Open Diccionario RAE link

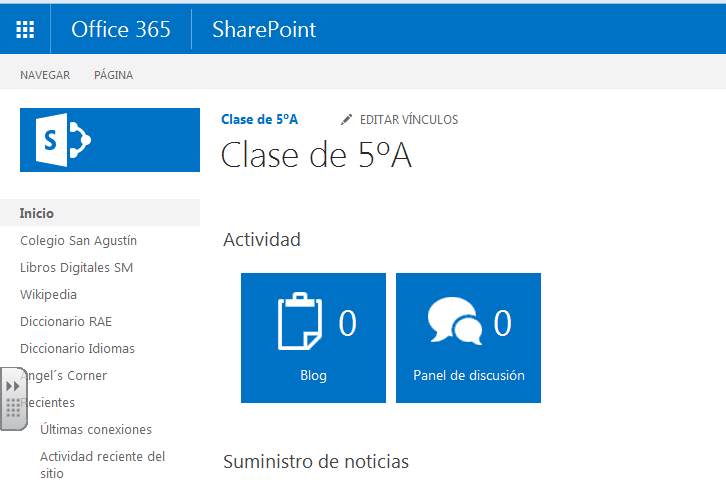pos(66,321)
